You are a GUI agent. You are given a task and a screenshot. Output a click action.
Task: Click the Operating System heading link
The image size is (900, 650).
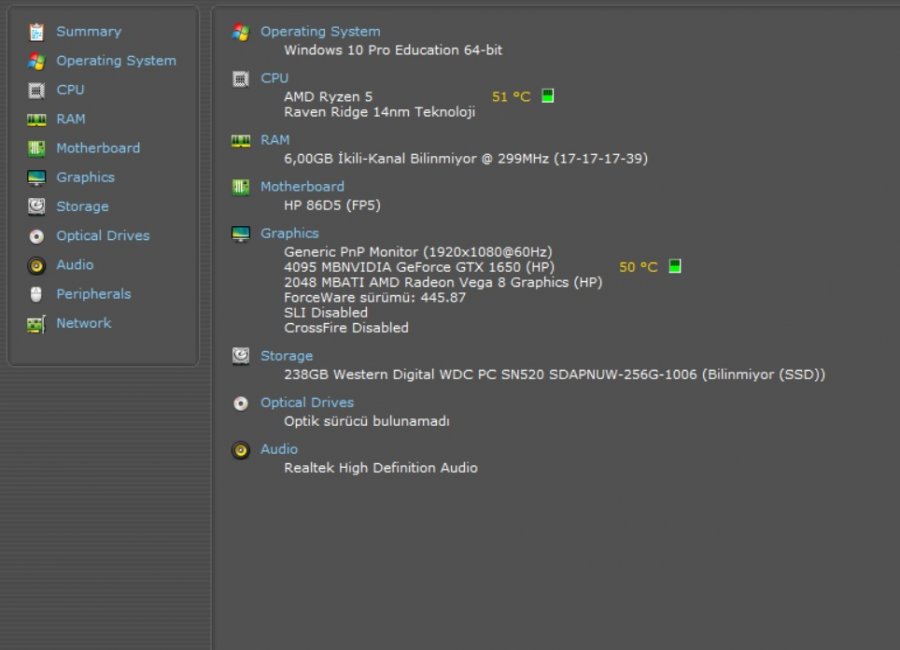pyautogui.click(x=320, y=32)
